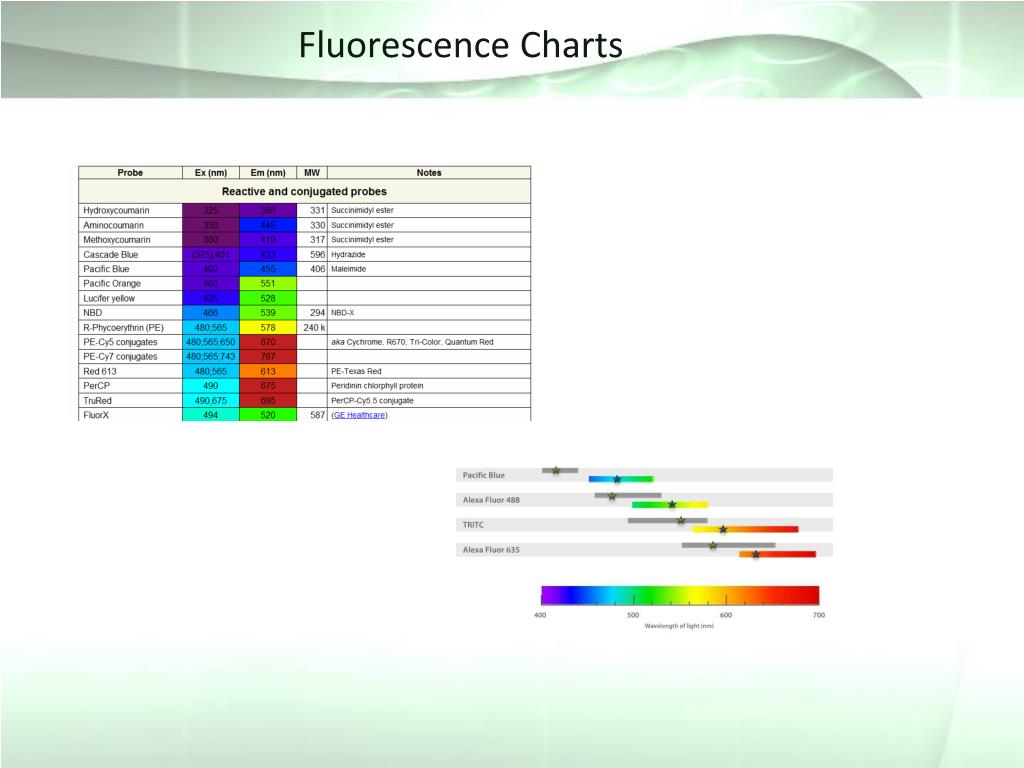Click the 466 excitation cell for NBD

[211, 313]
